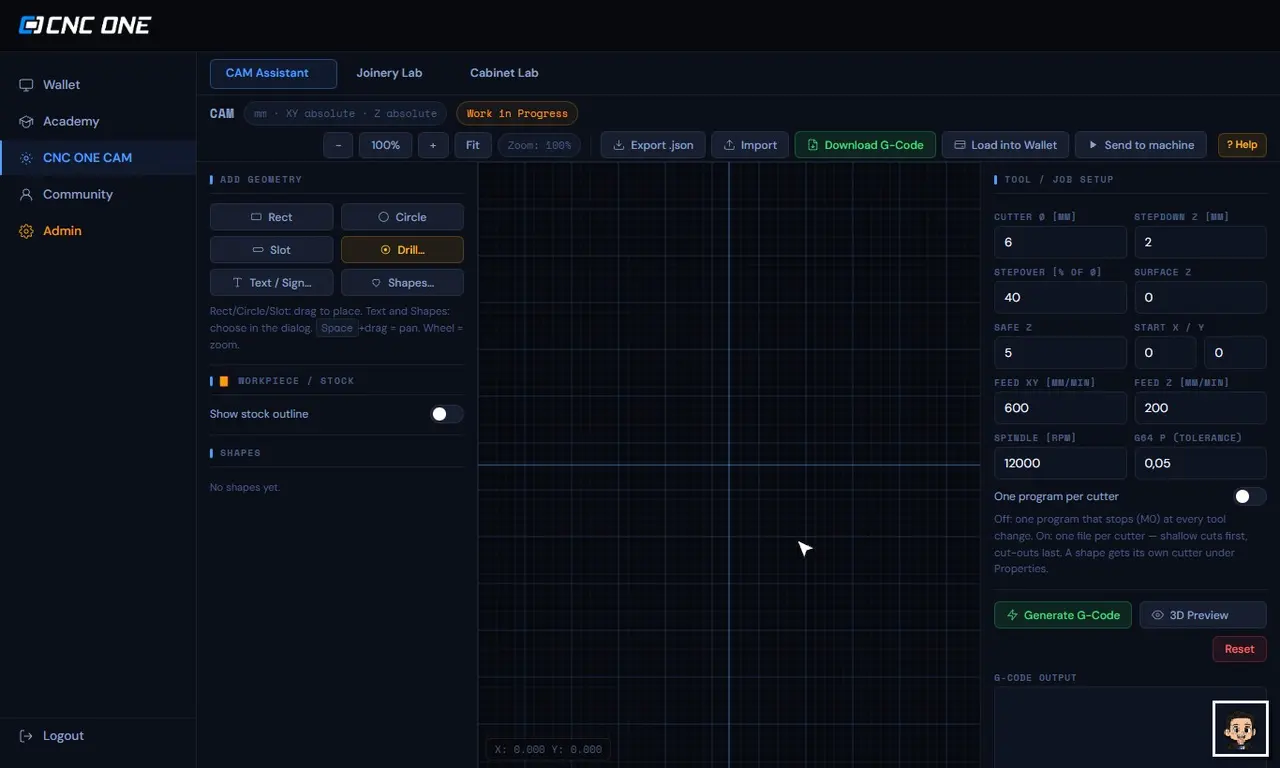1280x768 pixels.
Task: Choose the Drill... geometry tool
Action: [402, 250]
